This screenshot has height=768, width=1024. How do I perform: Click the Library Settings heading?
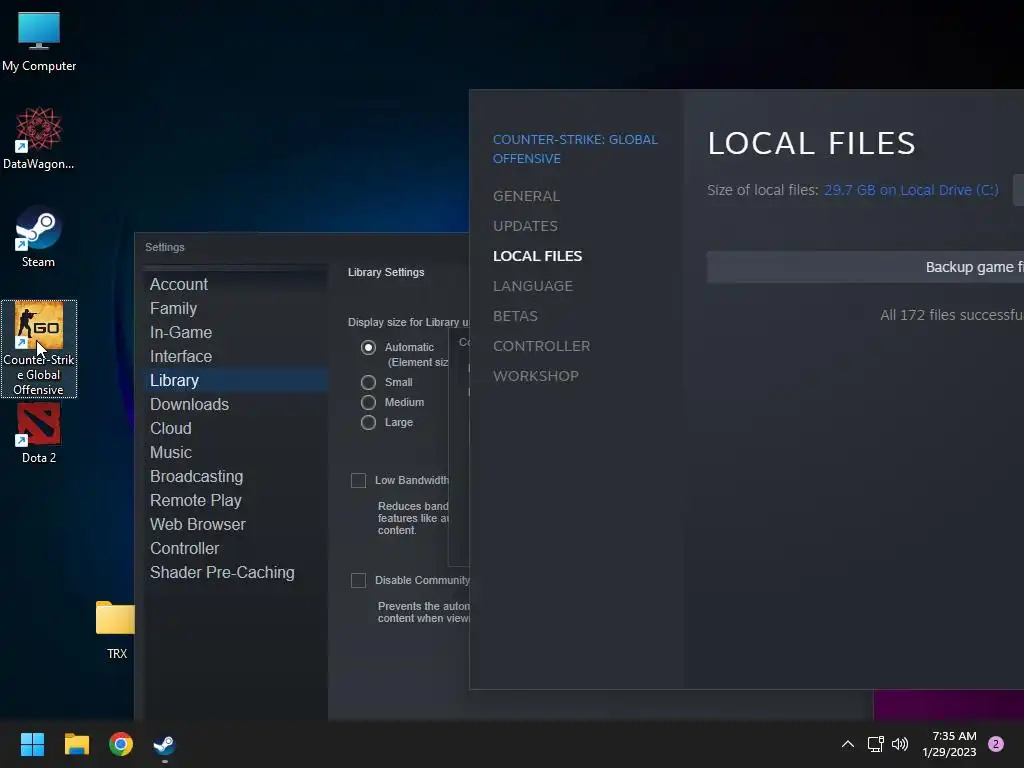click(386, 272)
